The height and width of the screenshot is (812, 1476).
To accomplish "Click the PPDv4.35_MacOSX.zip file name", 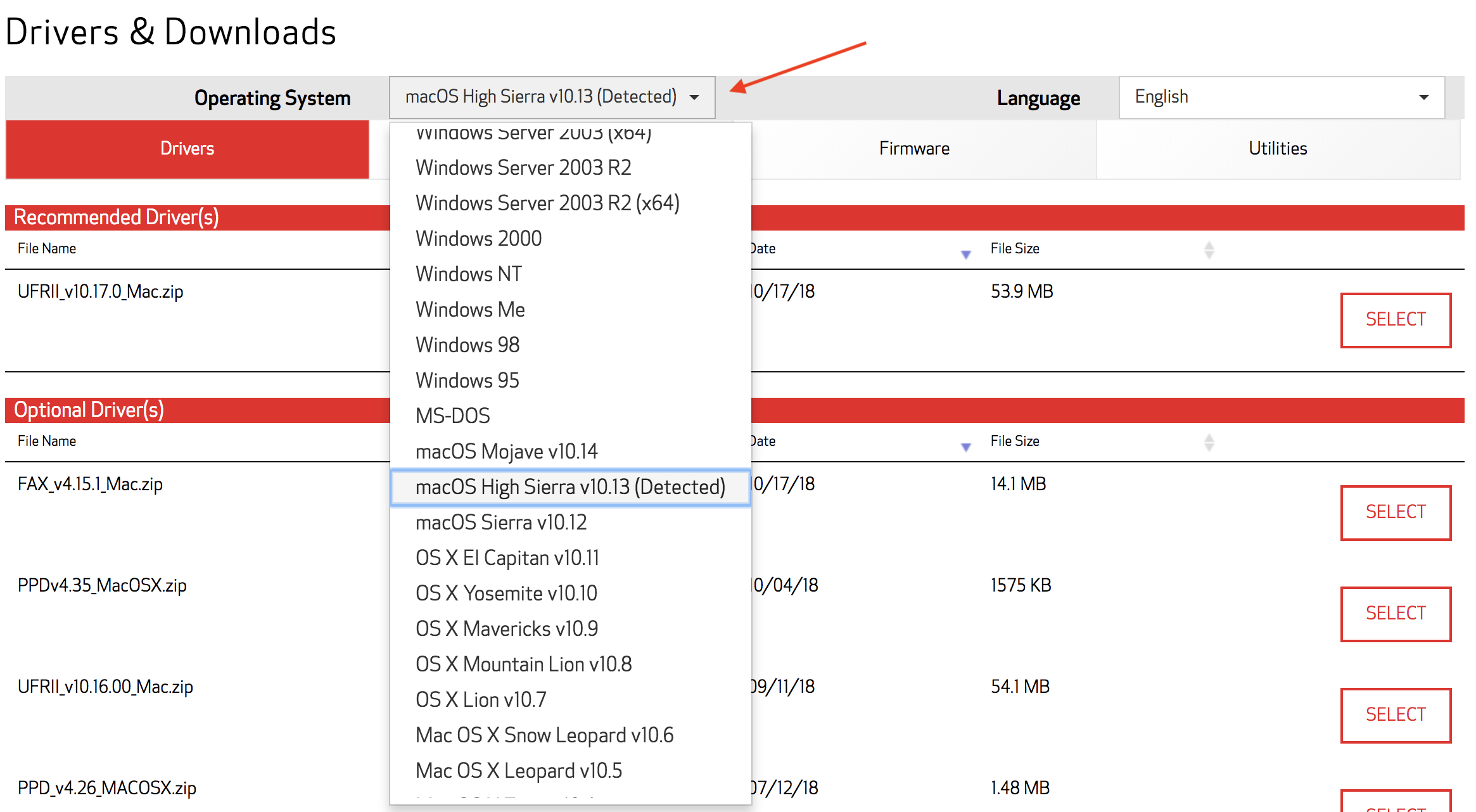I will [102, 585].
